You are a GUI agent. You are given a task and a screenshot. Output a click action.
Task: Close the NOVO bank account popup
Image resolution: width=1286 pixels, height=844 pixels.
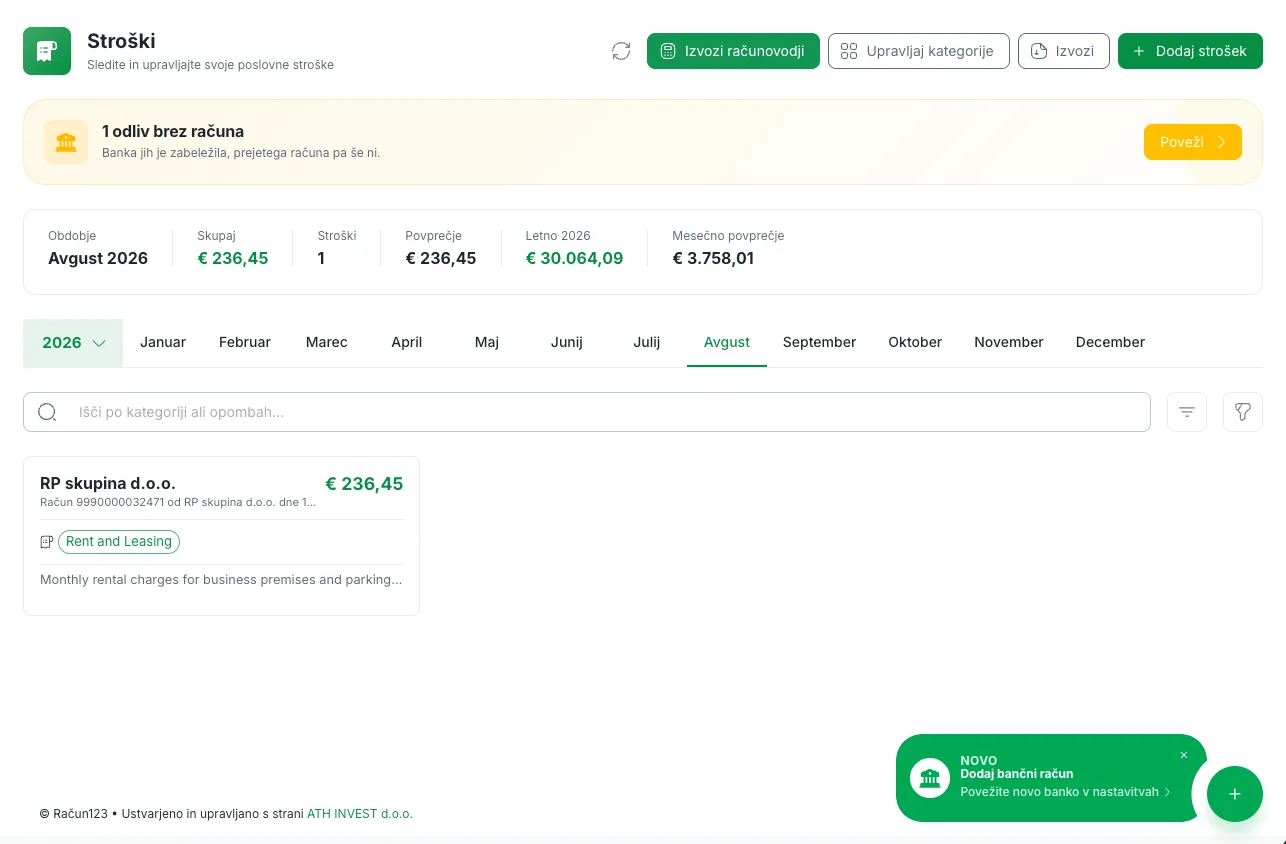click(x=1184, y=755)
